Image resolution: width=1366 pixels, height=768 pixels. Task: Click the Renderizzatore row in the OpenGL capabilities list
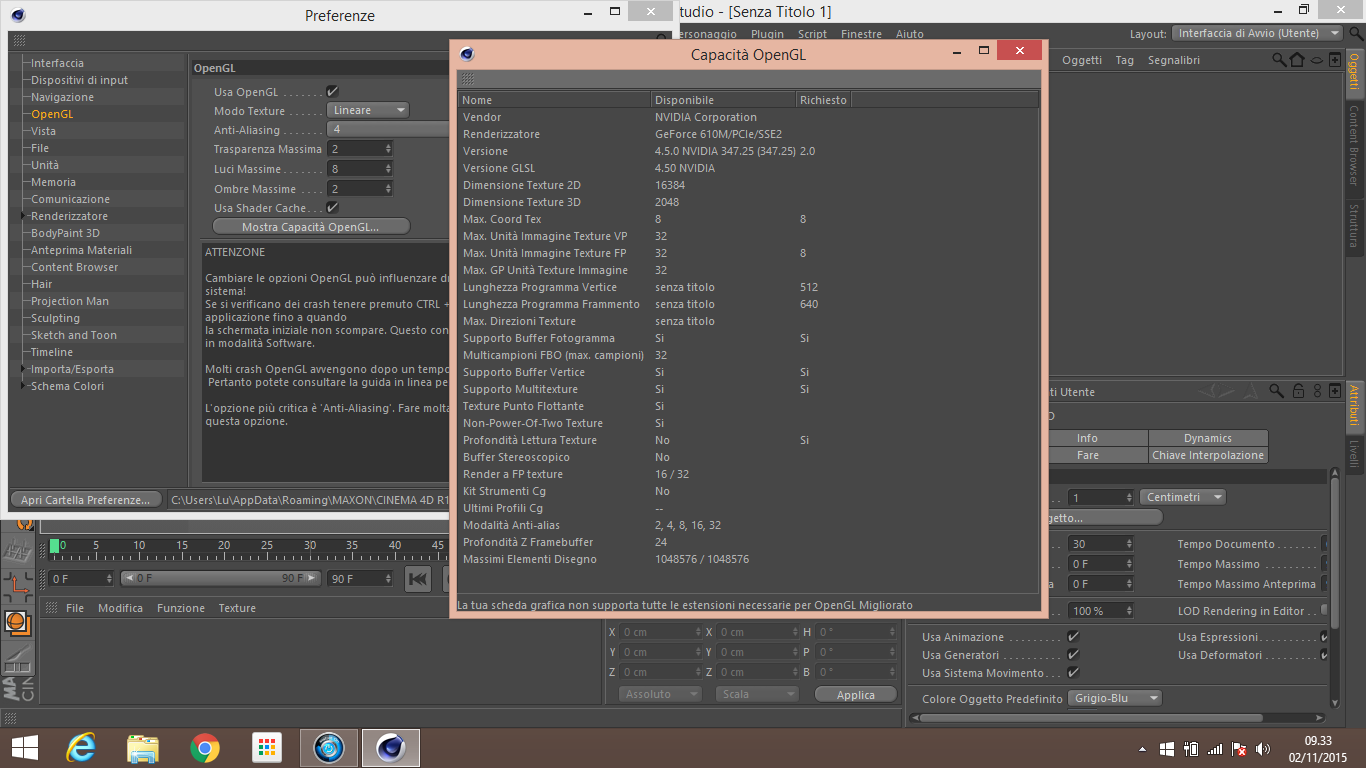tap(748, 134)
